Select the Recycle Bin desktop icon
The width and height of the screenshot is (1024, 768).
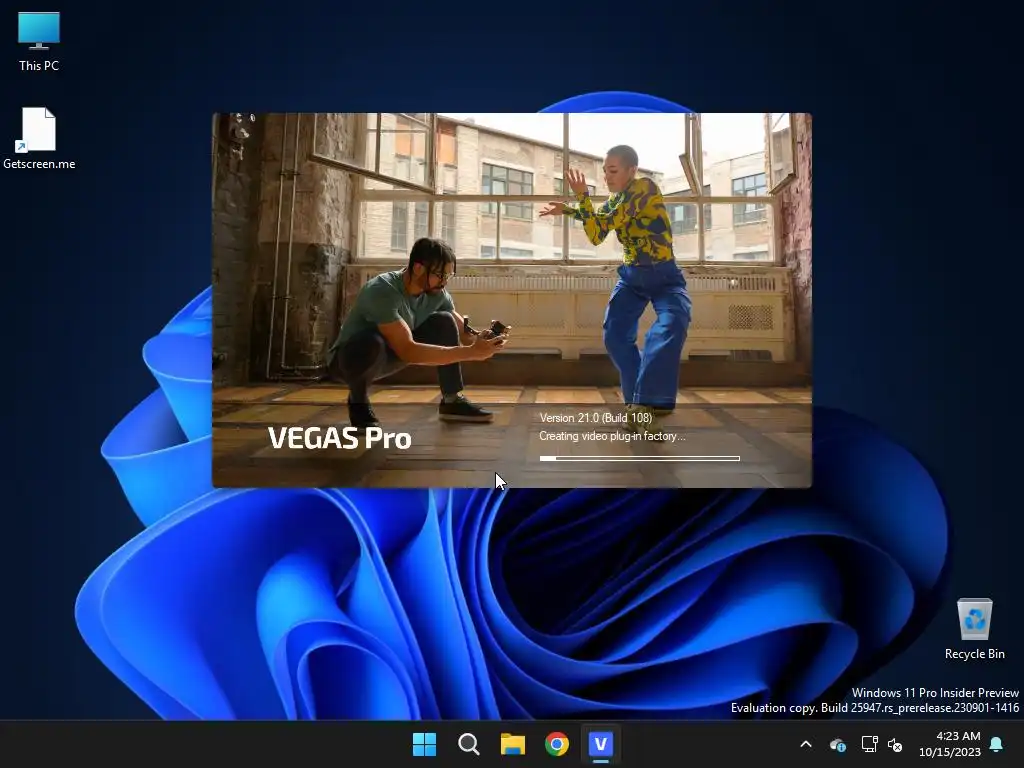point(974,629)
